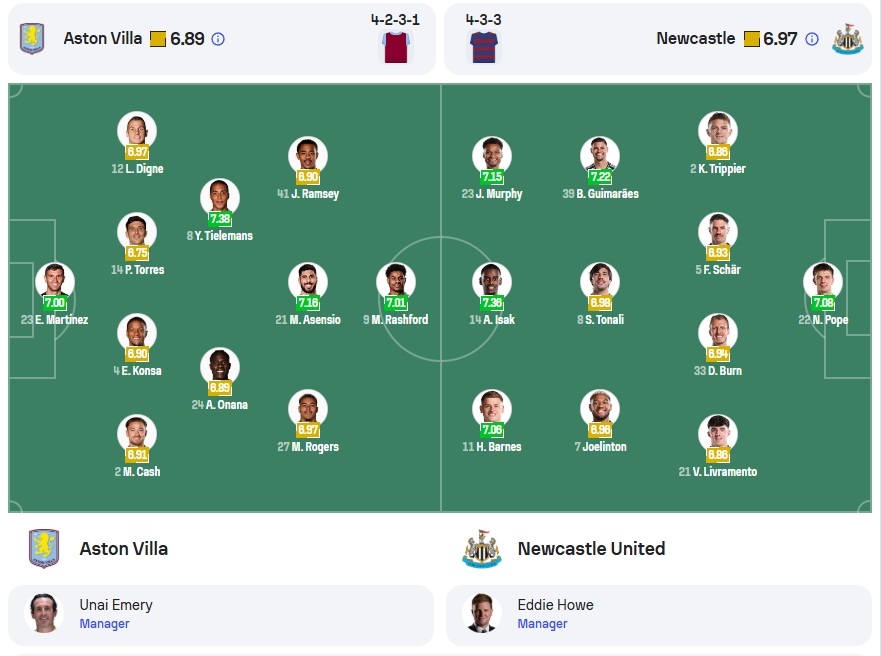Click Newcastle United team name heading
The width and height of the screenshot is (881, 656).
click(591, 548)
